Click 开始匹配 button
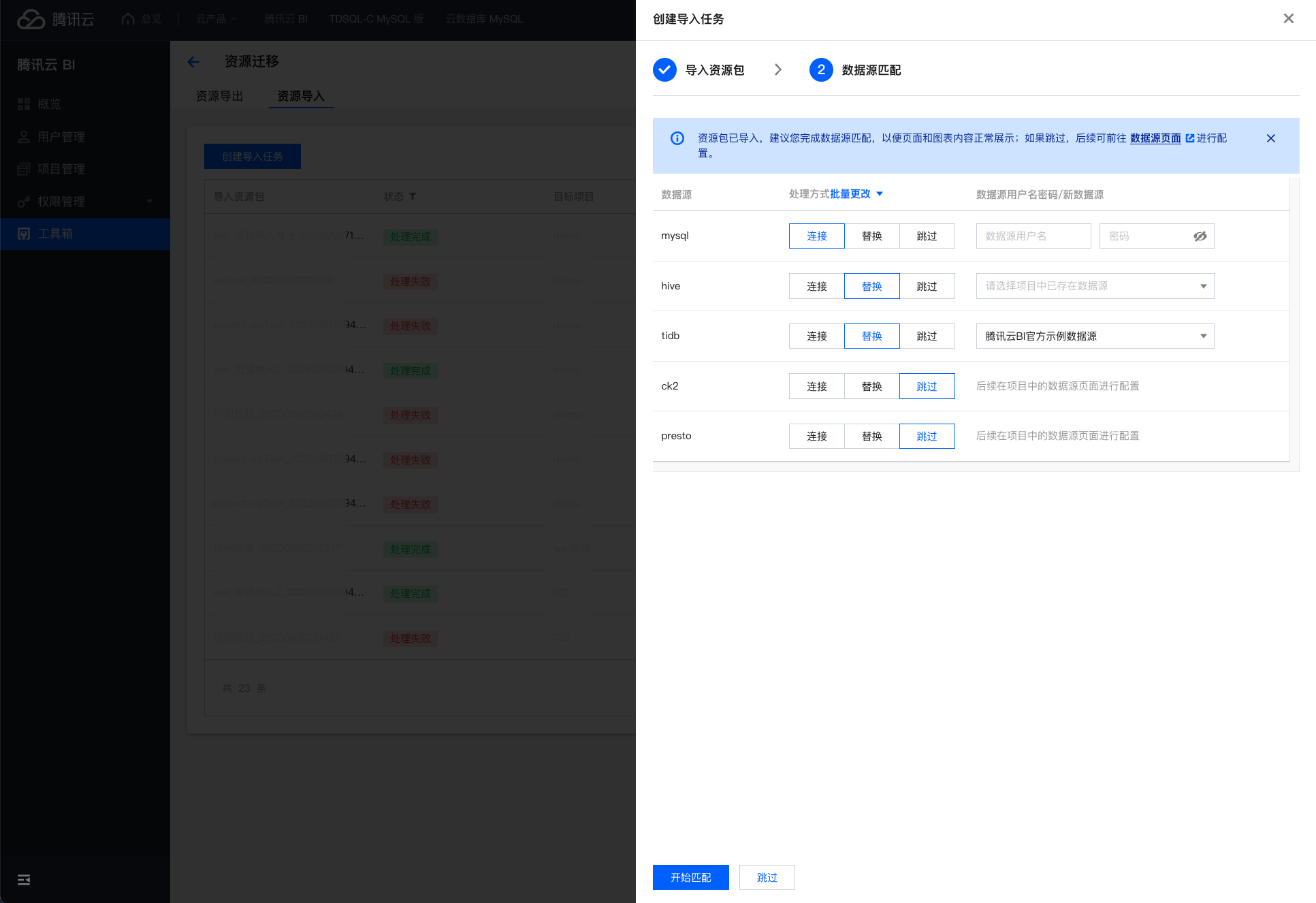Viewport: 1316px width, 903px height. click(x=690, y=877)
